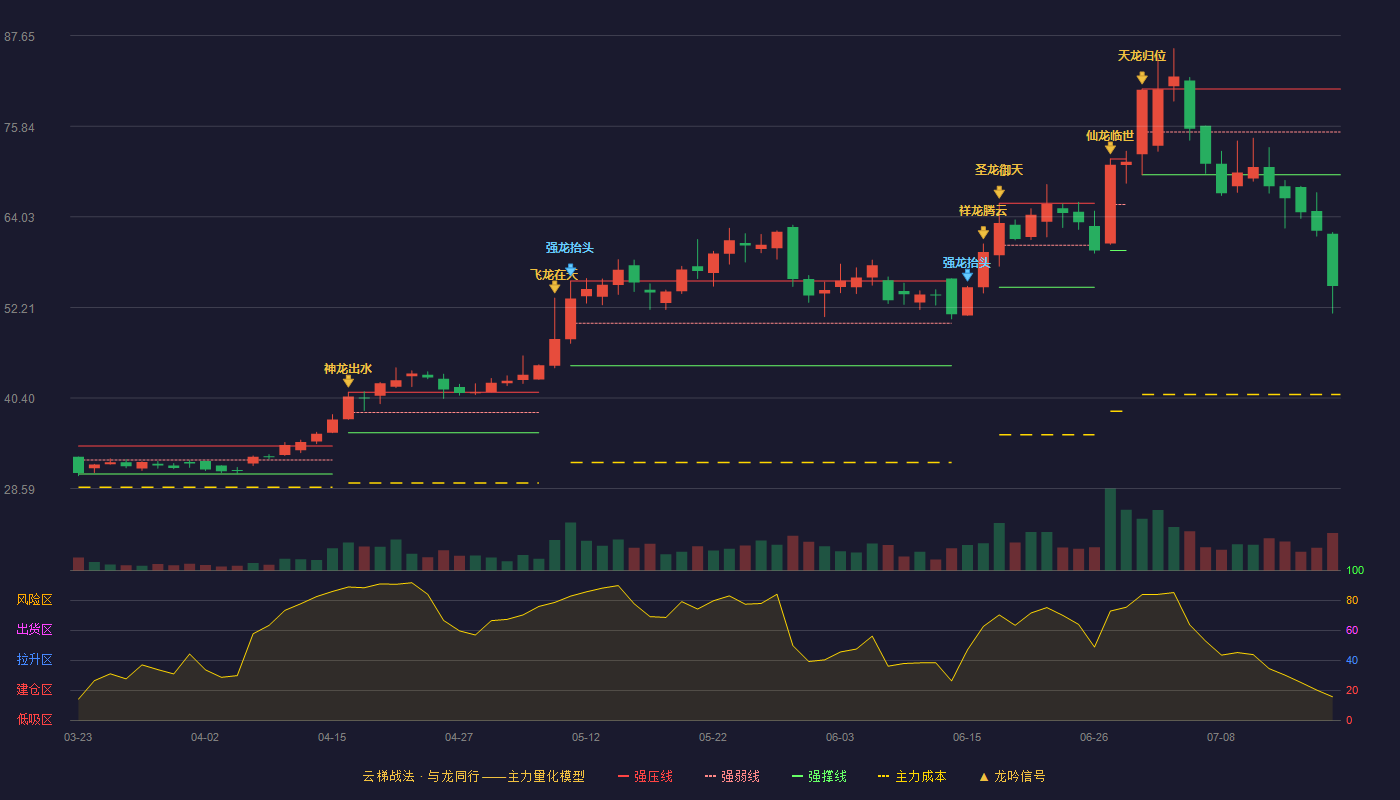Screen dimensions: 1400x800
Task: Click the 拉升区 zone label
Action: (x=34, y=660)
